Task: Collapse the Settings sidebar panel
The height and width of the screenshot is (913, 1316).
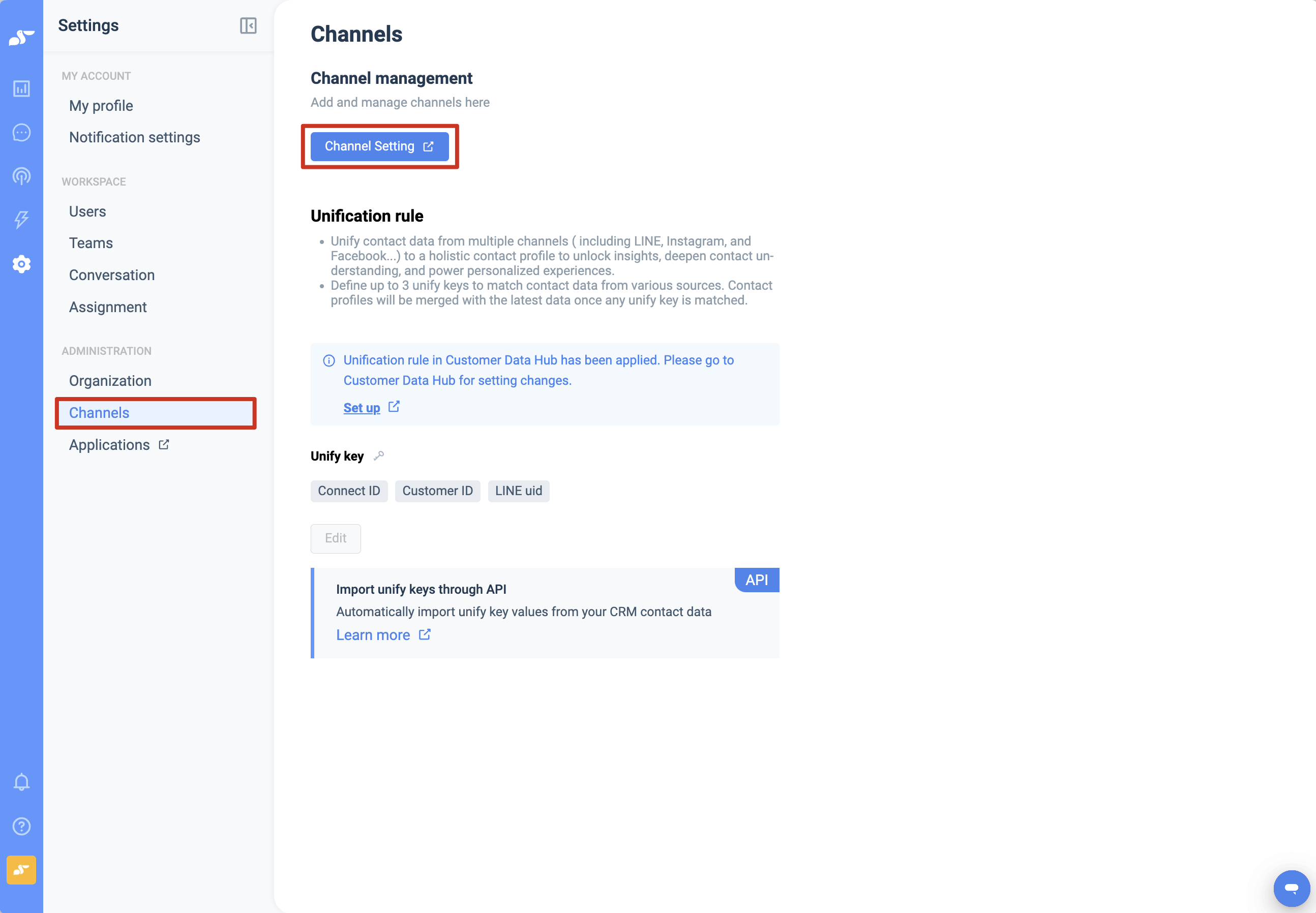Action: [x=248, y=26]
